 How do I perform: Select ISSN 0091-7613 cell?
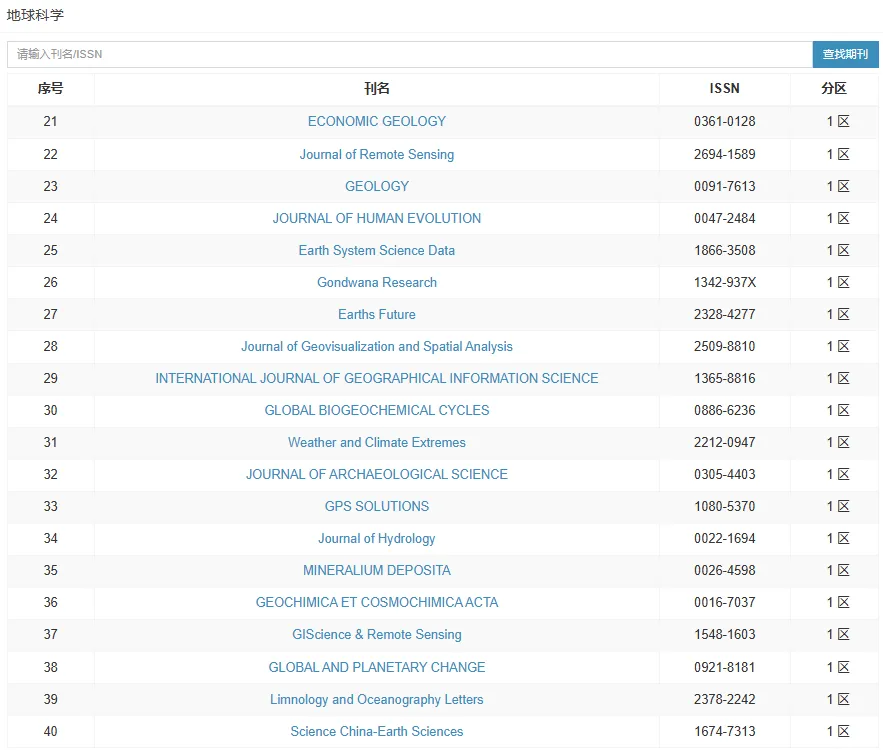(x=725, y=186)
